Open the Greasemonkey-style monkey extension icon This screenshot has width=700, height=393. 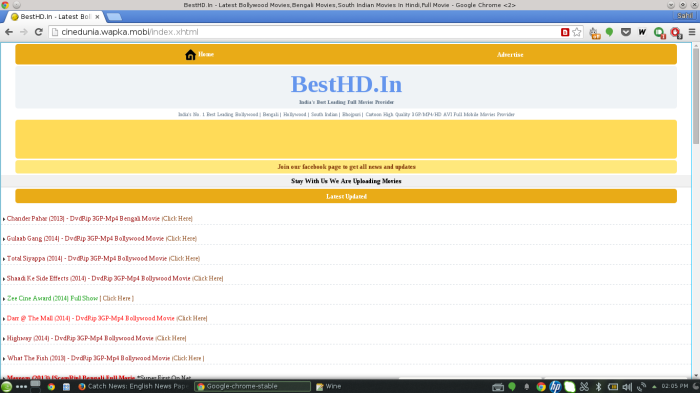(x=594, y=33)
